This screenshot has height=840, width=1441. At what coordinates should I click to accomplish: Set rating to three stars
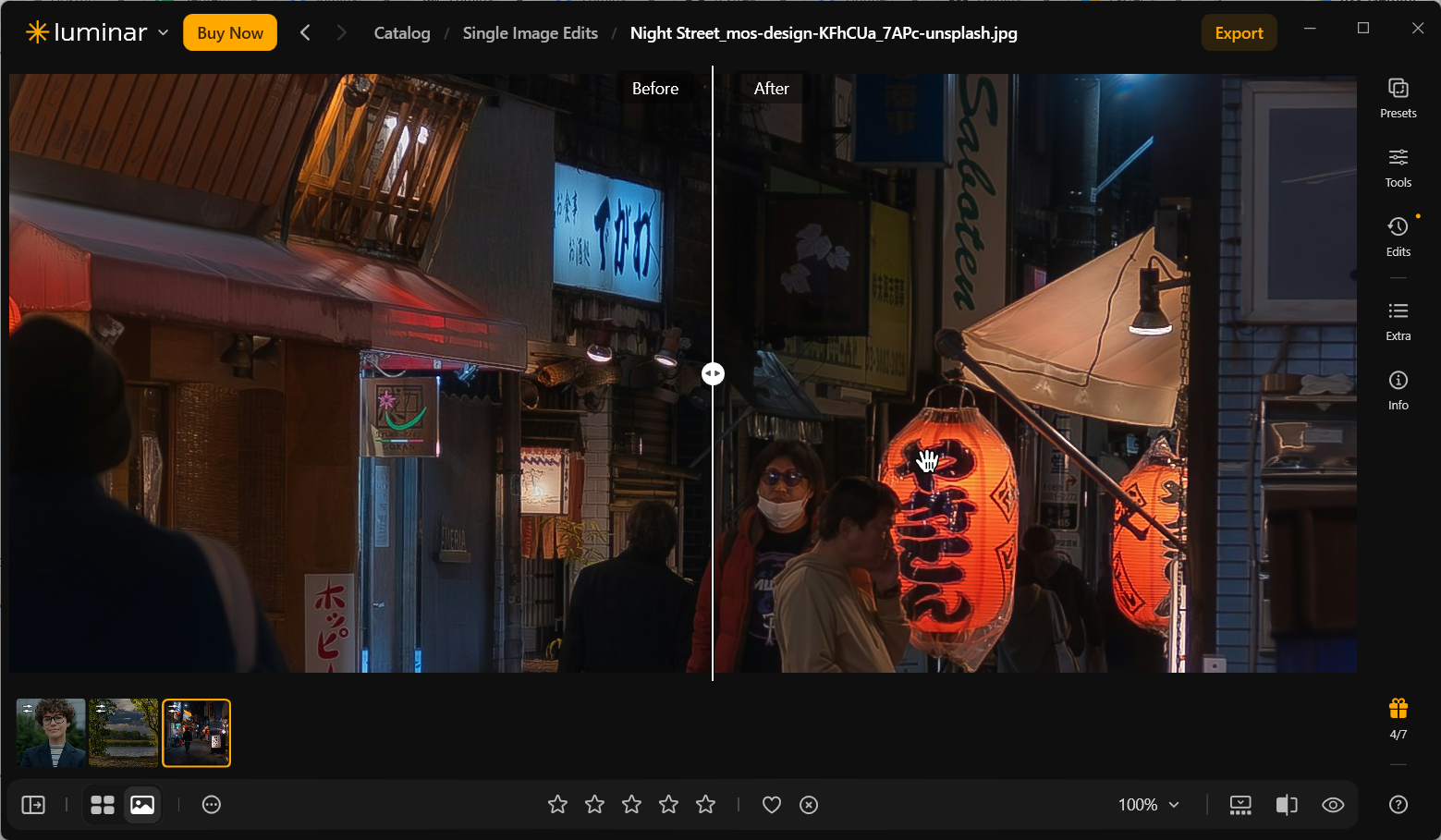point(631,805)
